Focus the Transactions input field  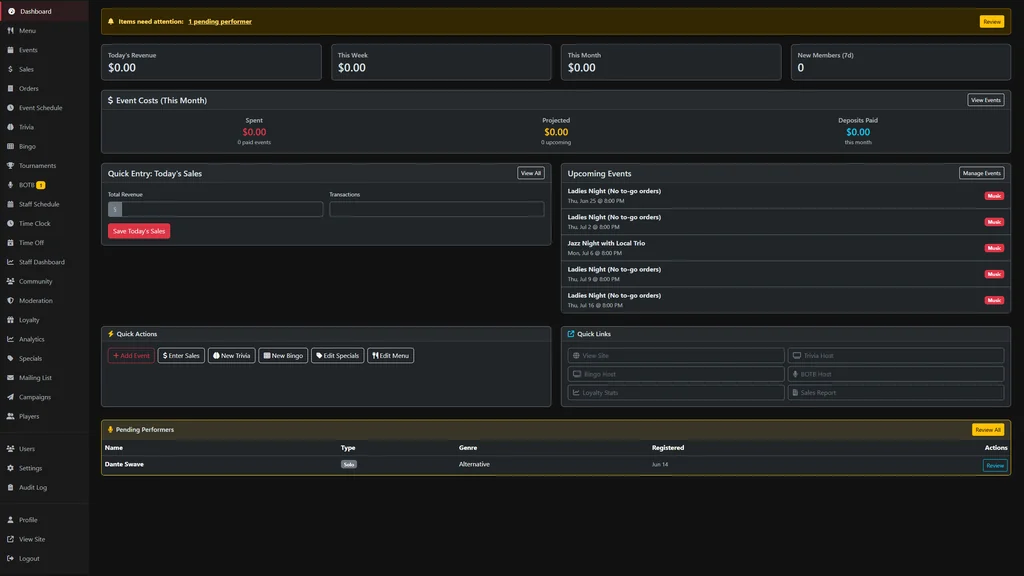coord(436,209)
